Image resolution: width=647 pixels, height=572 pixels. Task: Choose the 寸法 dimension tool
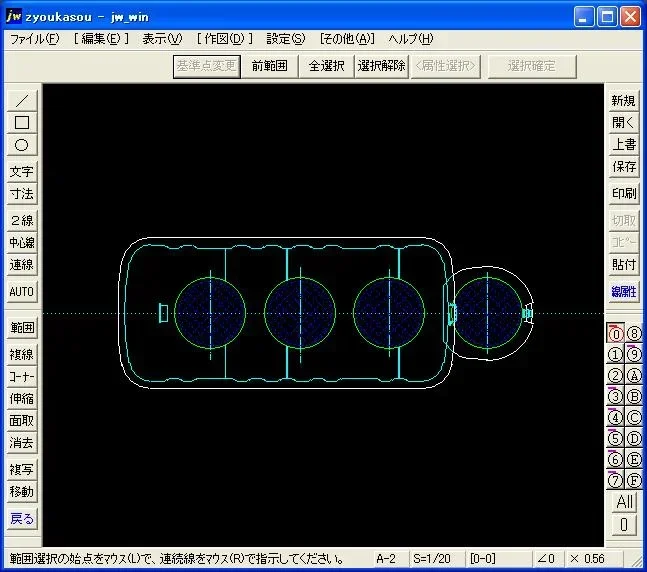click(x=22, y=194)
